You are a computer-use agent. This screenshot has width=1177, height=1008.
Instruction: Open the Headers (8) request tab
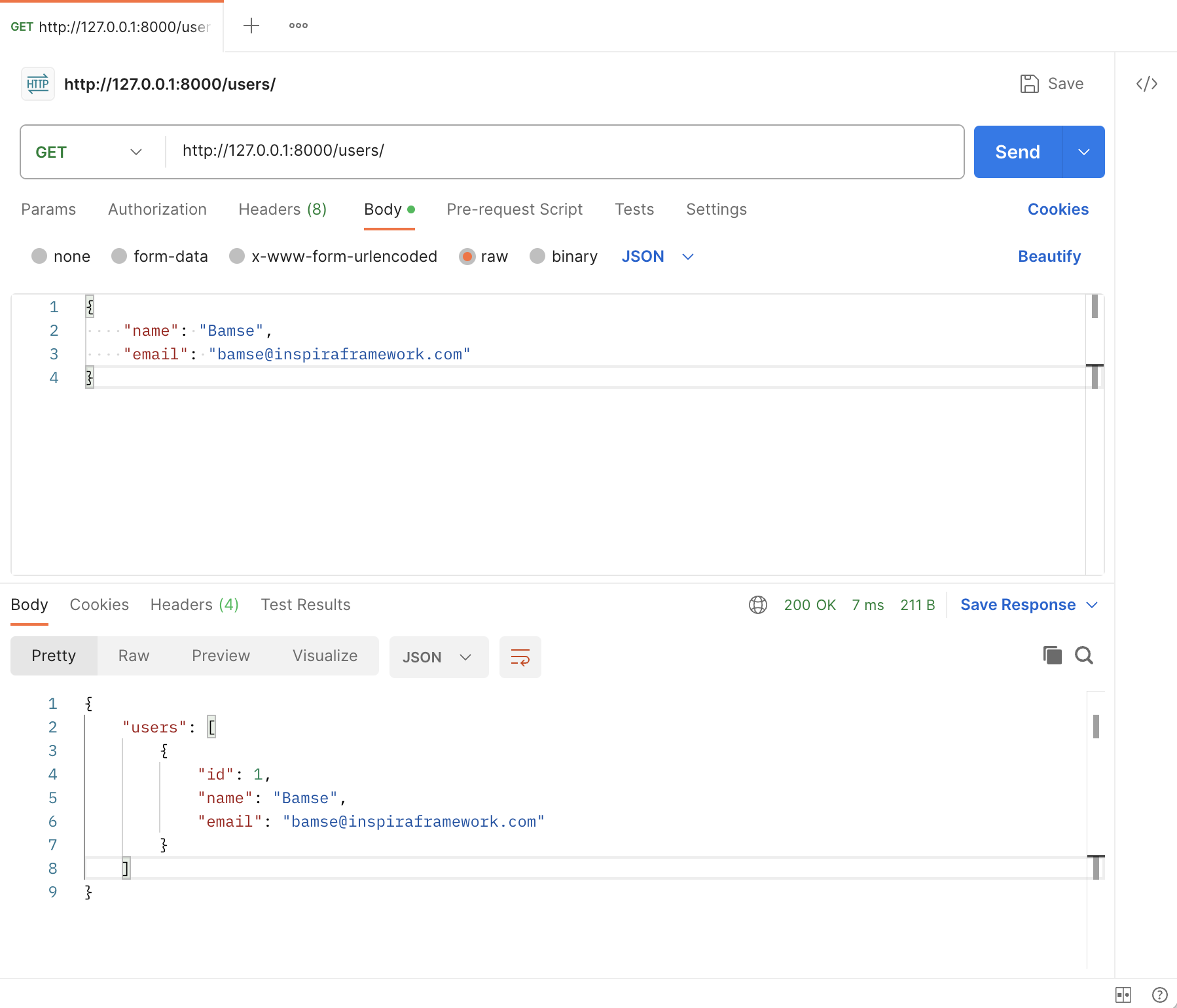coord(283,209)
